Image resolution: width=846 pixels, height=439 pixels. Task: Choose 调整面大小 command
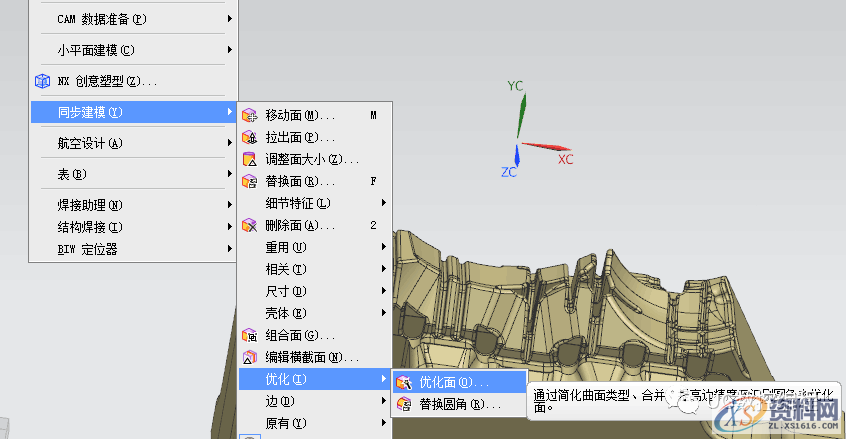tap(315, 159)
